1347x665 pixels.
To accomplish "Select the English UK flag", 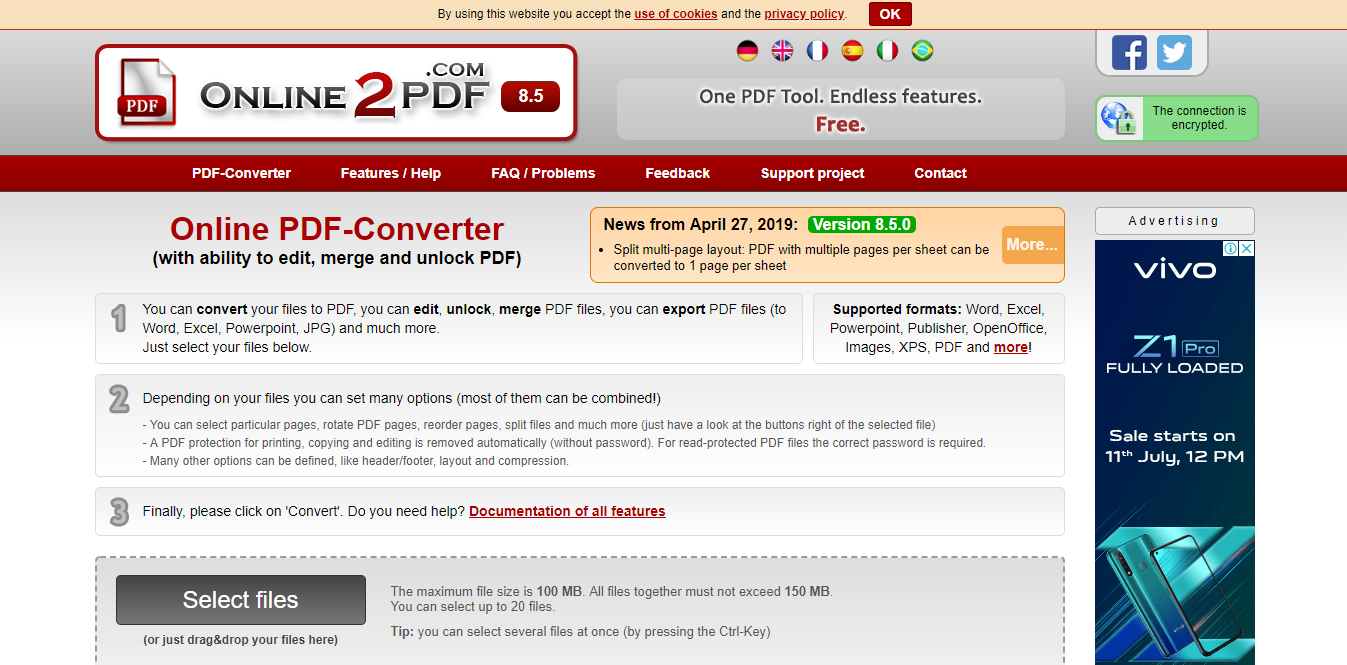I will click(x=782, y=50).
